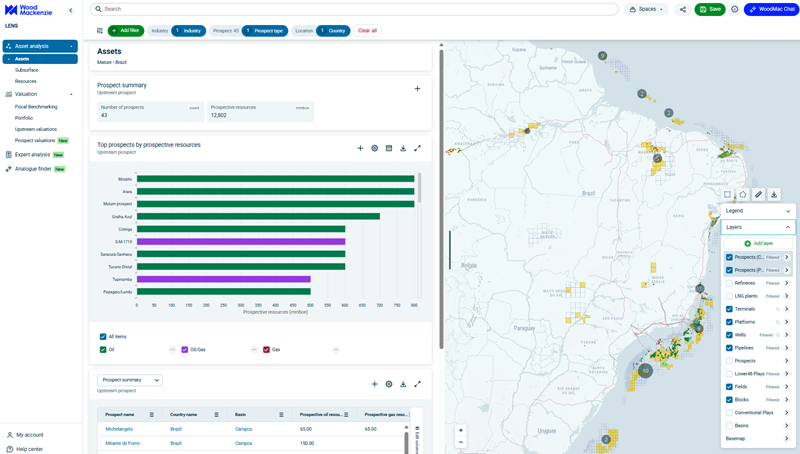The width and height of the screenshot is (800, 454).
Task: Select the polygon draw tool on map
Action: click(x=743, y=194)
